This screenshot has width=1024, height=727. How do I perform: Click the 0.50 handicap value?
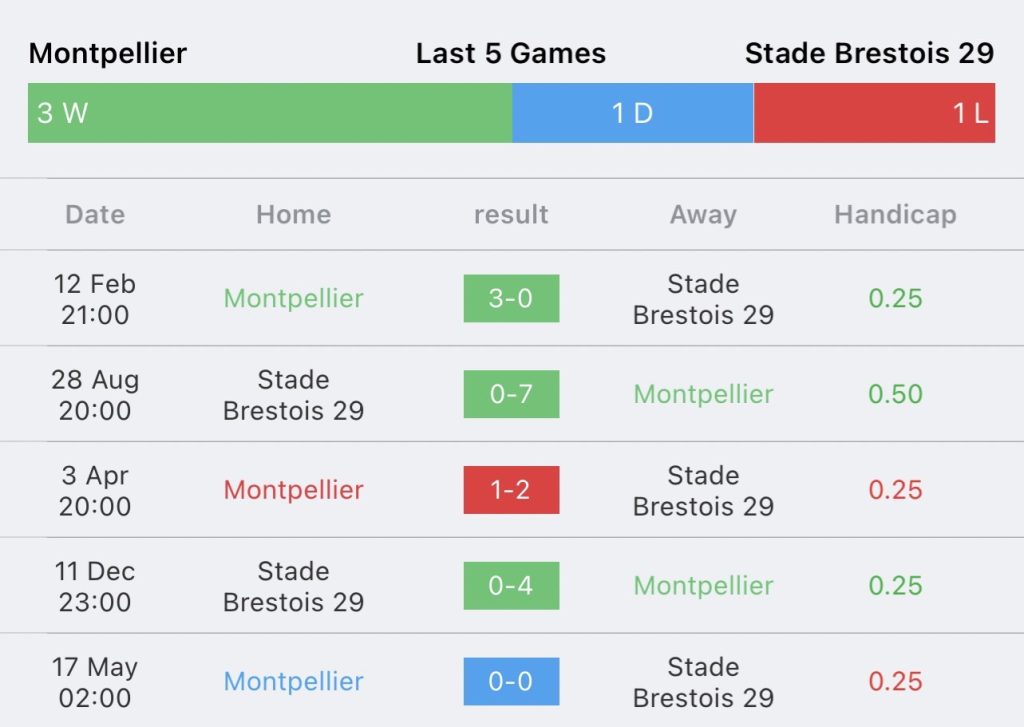coord(895,394)
